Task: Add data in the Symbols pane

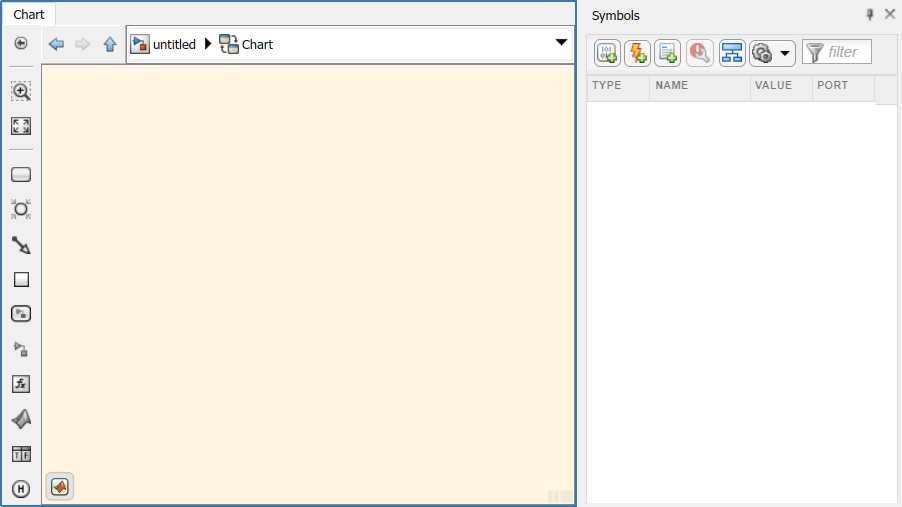Action: [x=607, y=53]
